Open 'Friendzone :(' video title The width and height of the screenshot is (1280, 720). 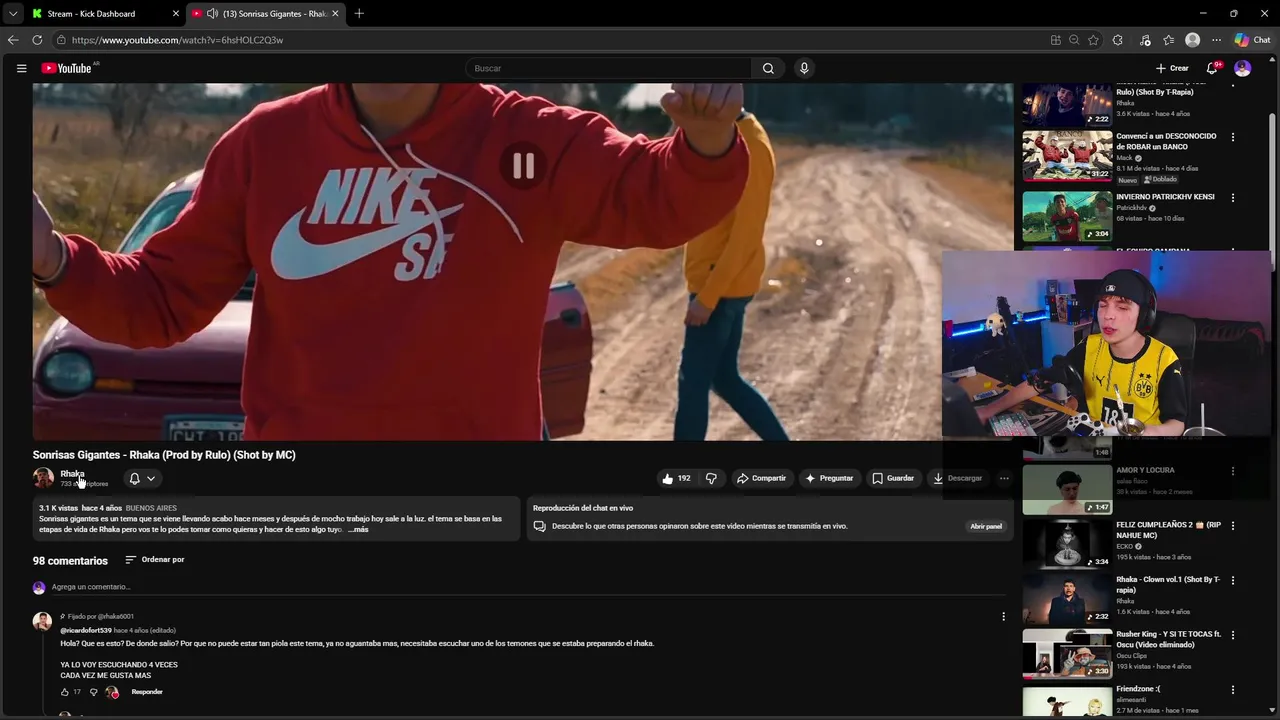click(1138, 689)
